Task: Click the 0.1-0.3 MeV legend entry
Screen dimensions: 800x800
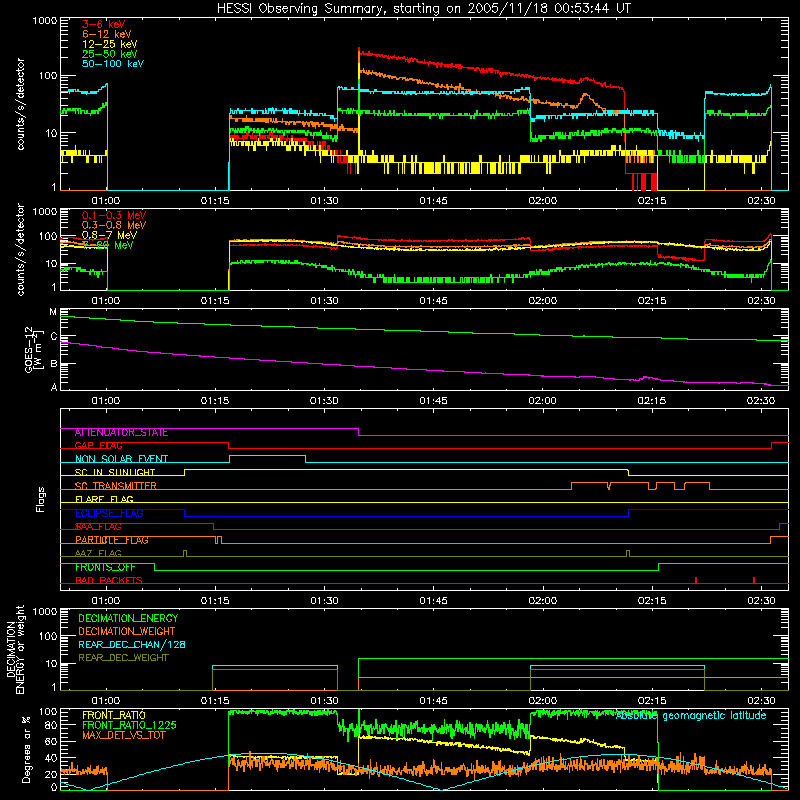Action: 114,215
